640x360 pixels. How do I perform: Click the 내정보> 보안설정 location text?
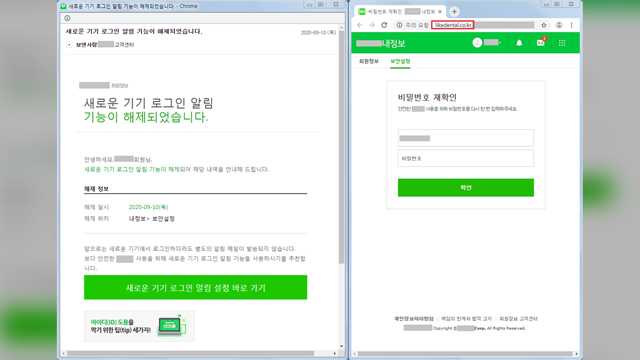(152, 219)
